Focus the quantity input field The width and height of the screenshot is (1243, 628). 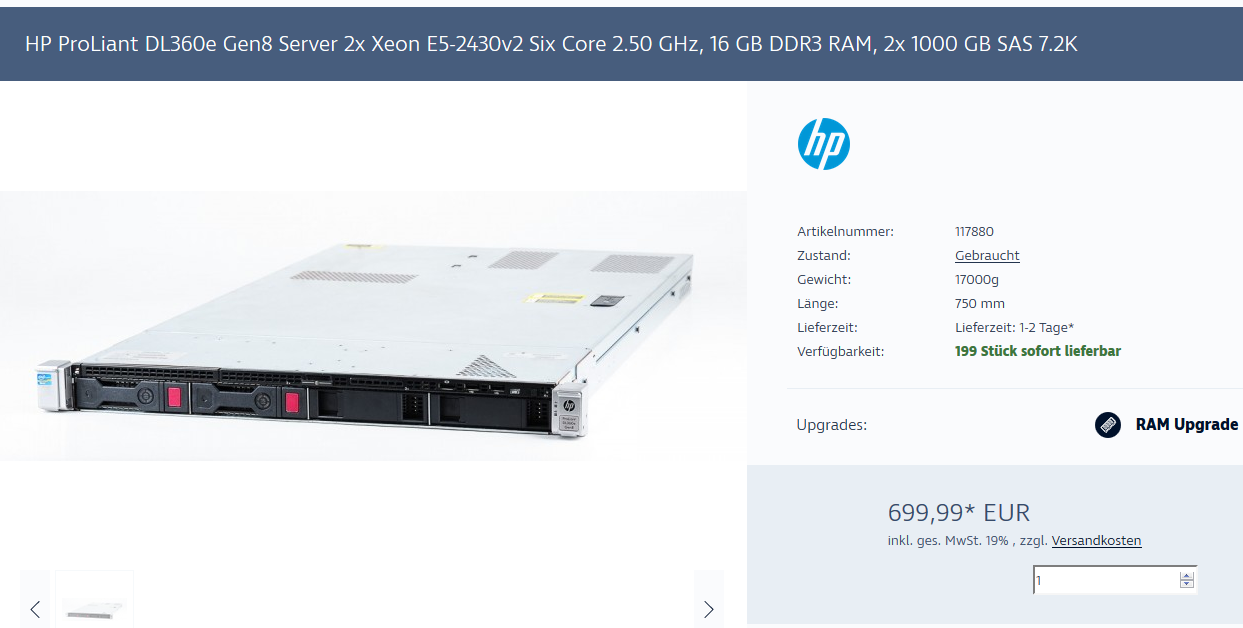click(1107, 580)
